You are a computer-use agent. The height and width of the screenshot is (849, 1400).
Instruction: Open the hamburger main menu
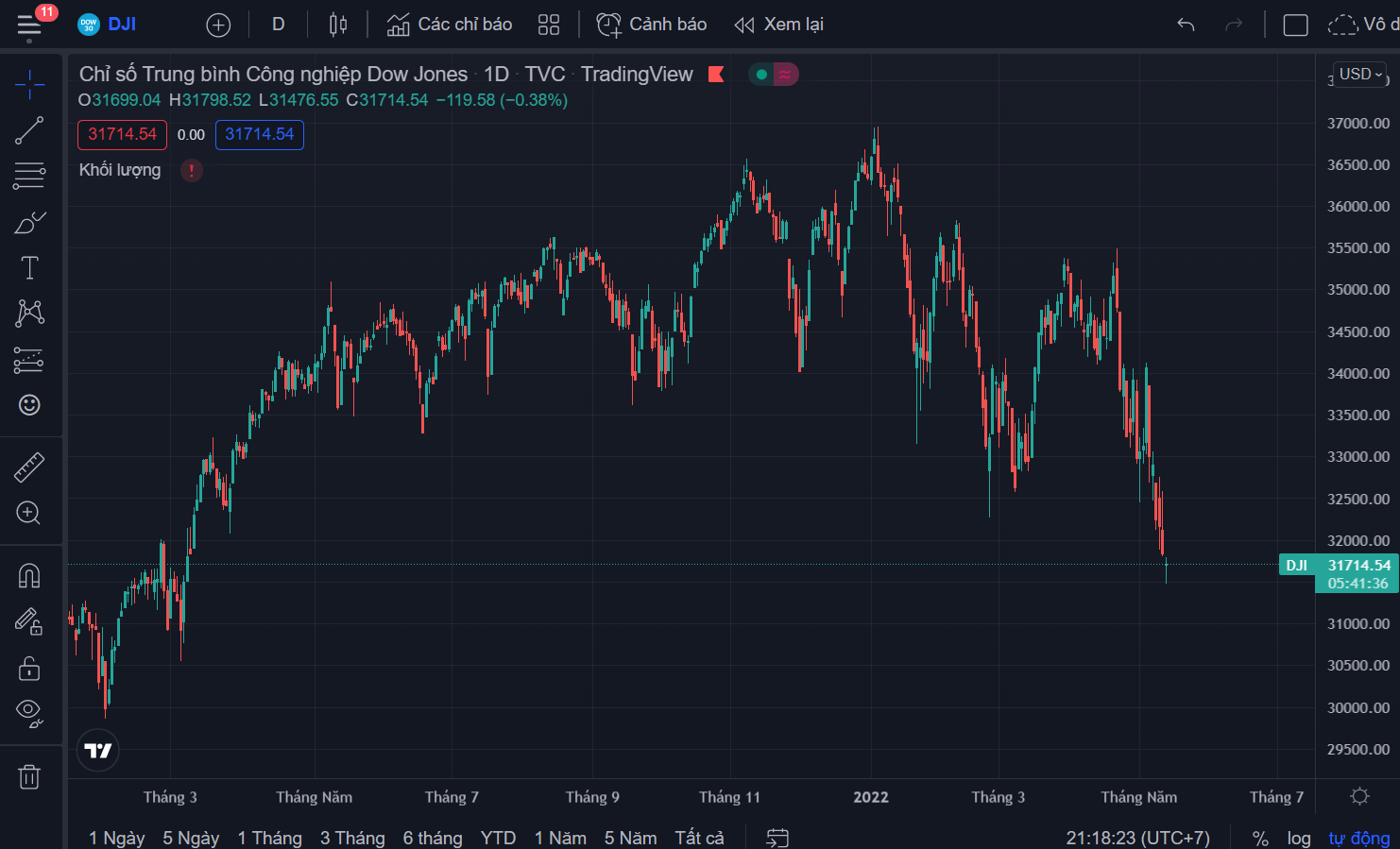coord(29,25)
